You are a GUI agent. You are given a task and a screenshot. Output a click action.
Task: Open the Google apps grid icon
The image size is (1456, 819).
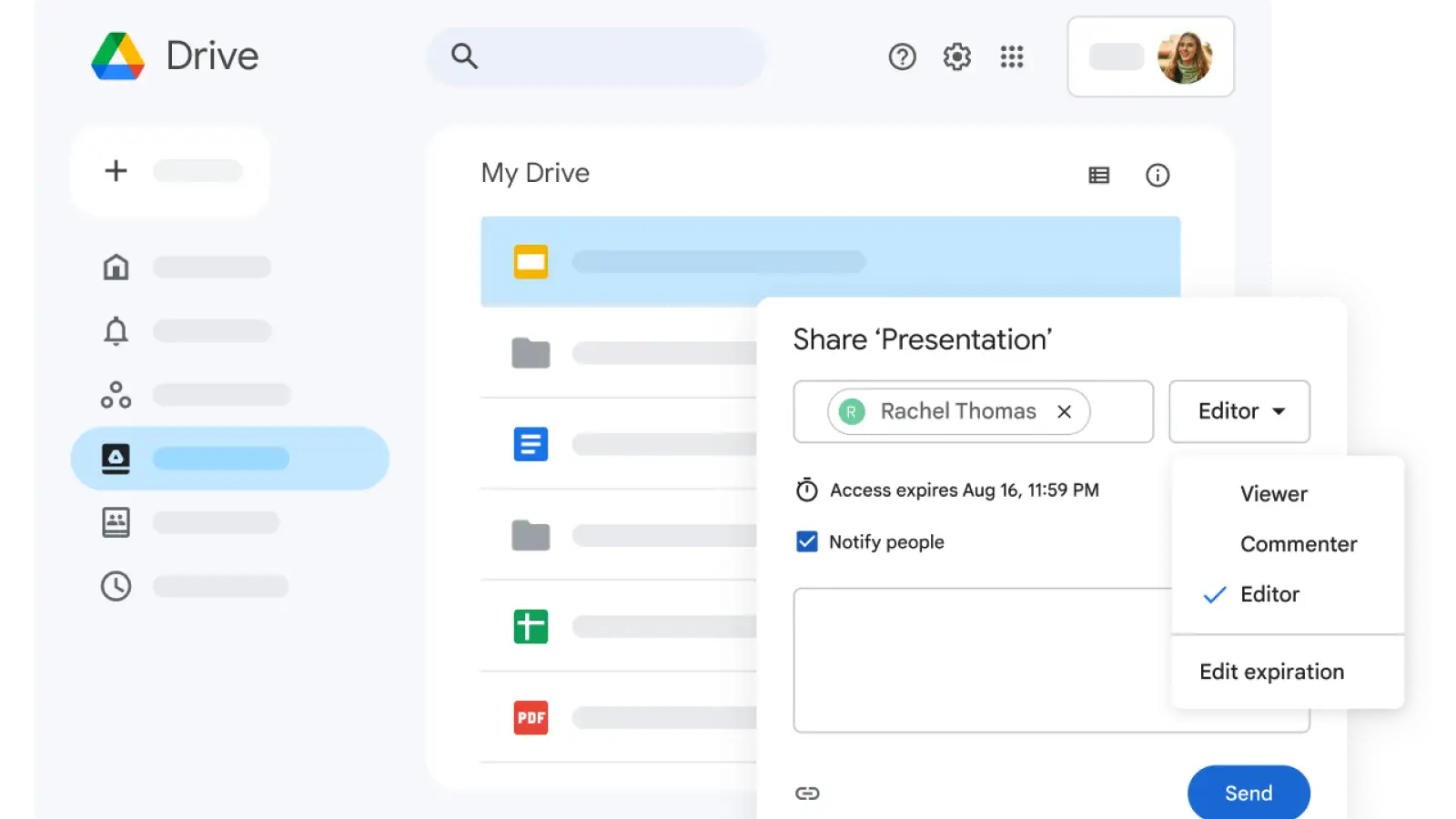tap(1012, 57)
